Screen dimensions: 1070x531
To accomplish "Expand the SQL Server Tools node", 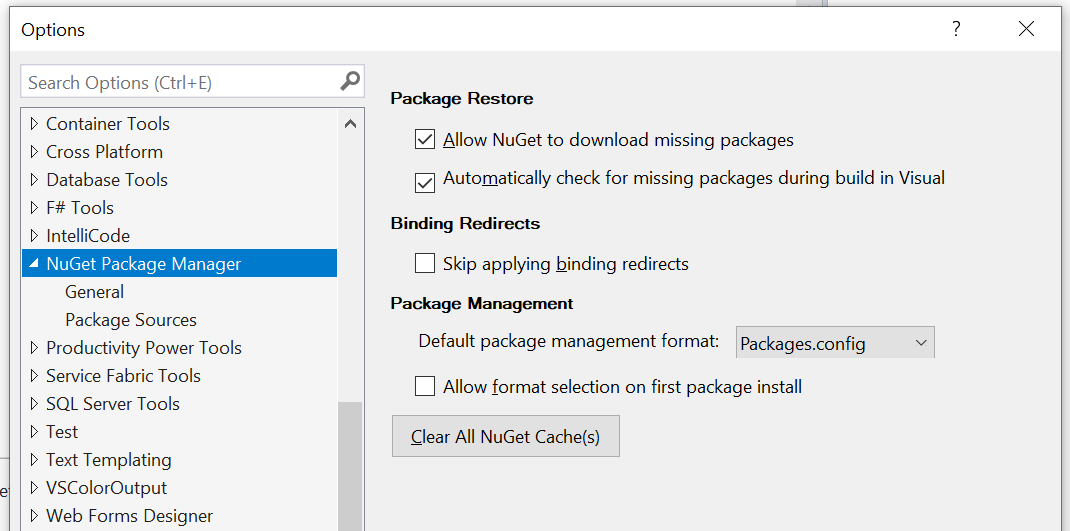I will [35, 403].
